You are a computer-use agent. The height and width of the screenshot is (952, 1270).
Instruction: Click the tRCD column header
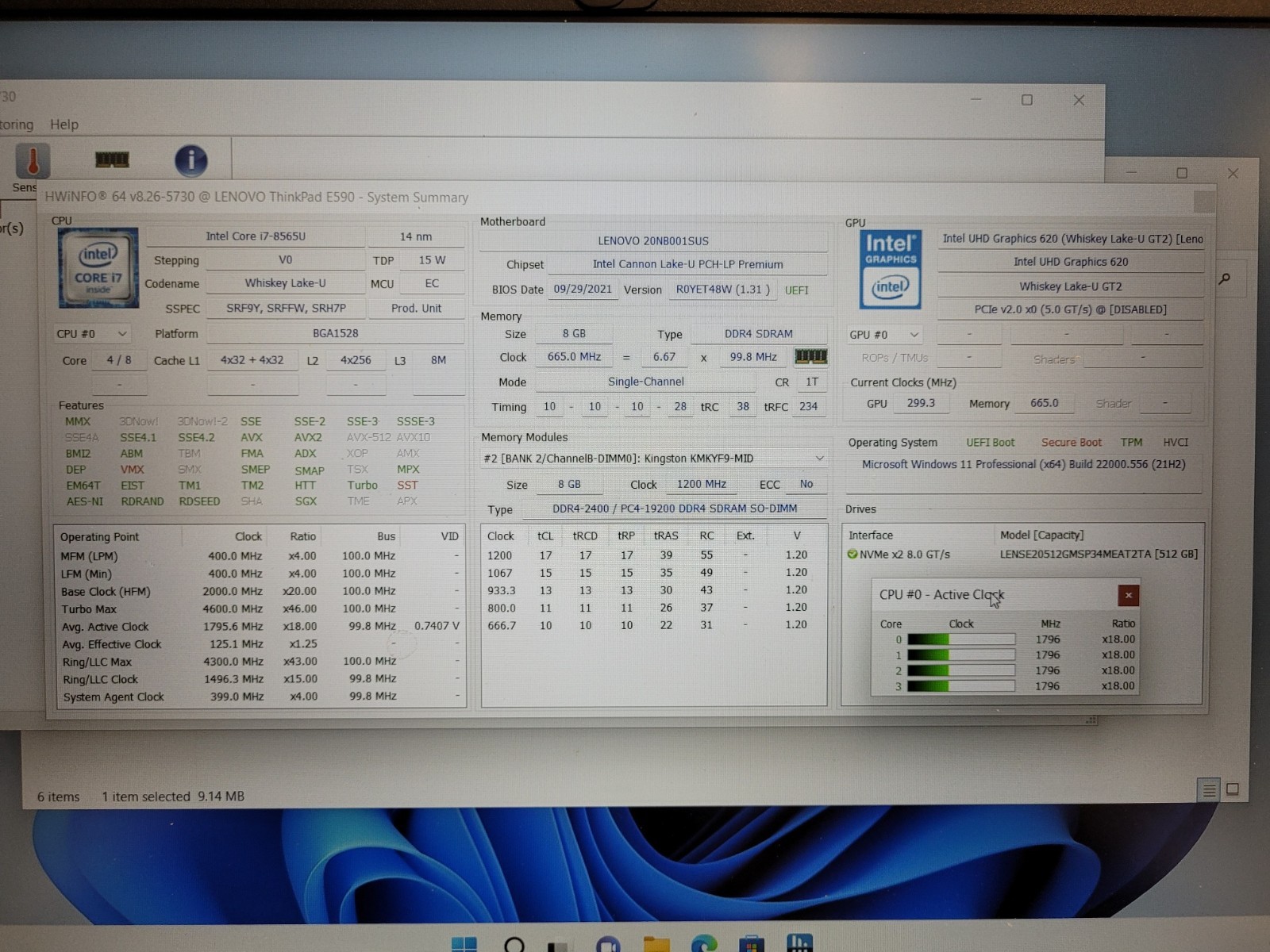point(585,536)
